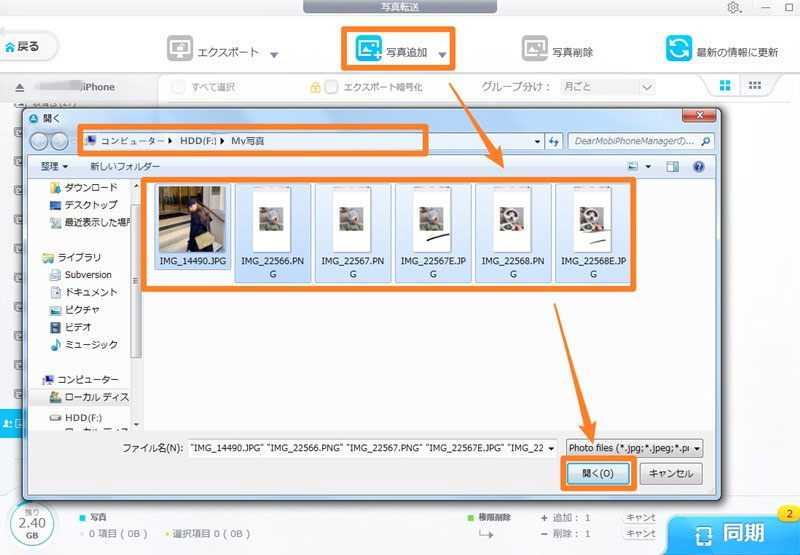Close the 開く dialog

(699, 116)
